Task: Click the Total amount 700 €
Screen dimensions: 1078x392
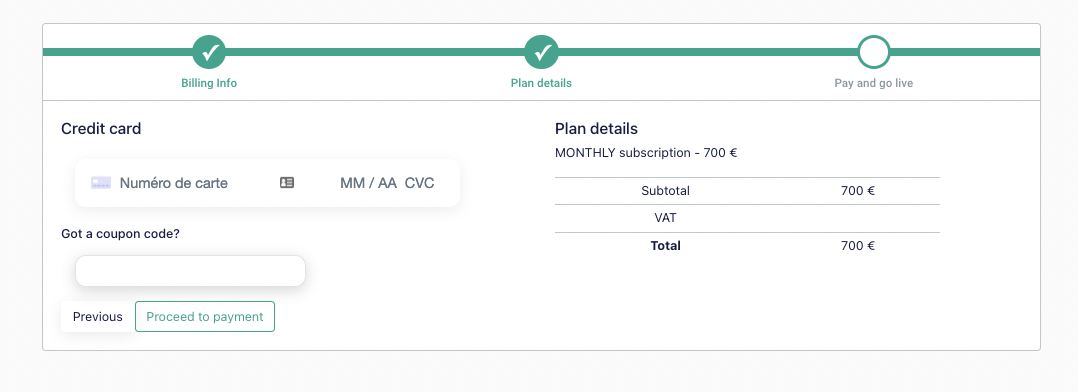Action: pos(857,246)
